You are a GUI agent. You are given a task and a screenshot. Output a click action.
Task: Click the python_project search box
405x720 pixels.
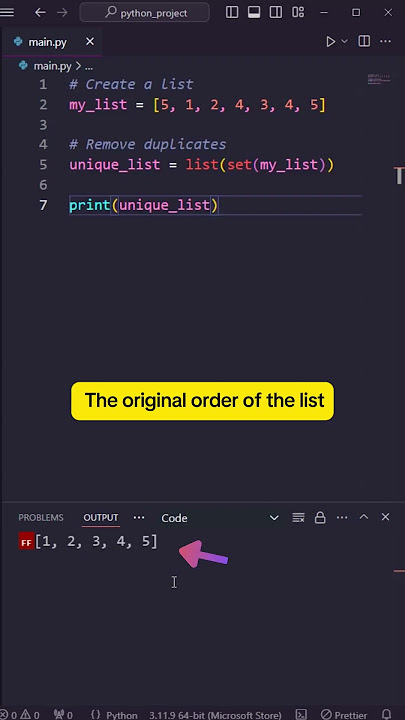click(145, 12)
